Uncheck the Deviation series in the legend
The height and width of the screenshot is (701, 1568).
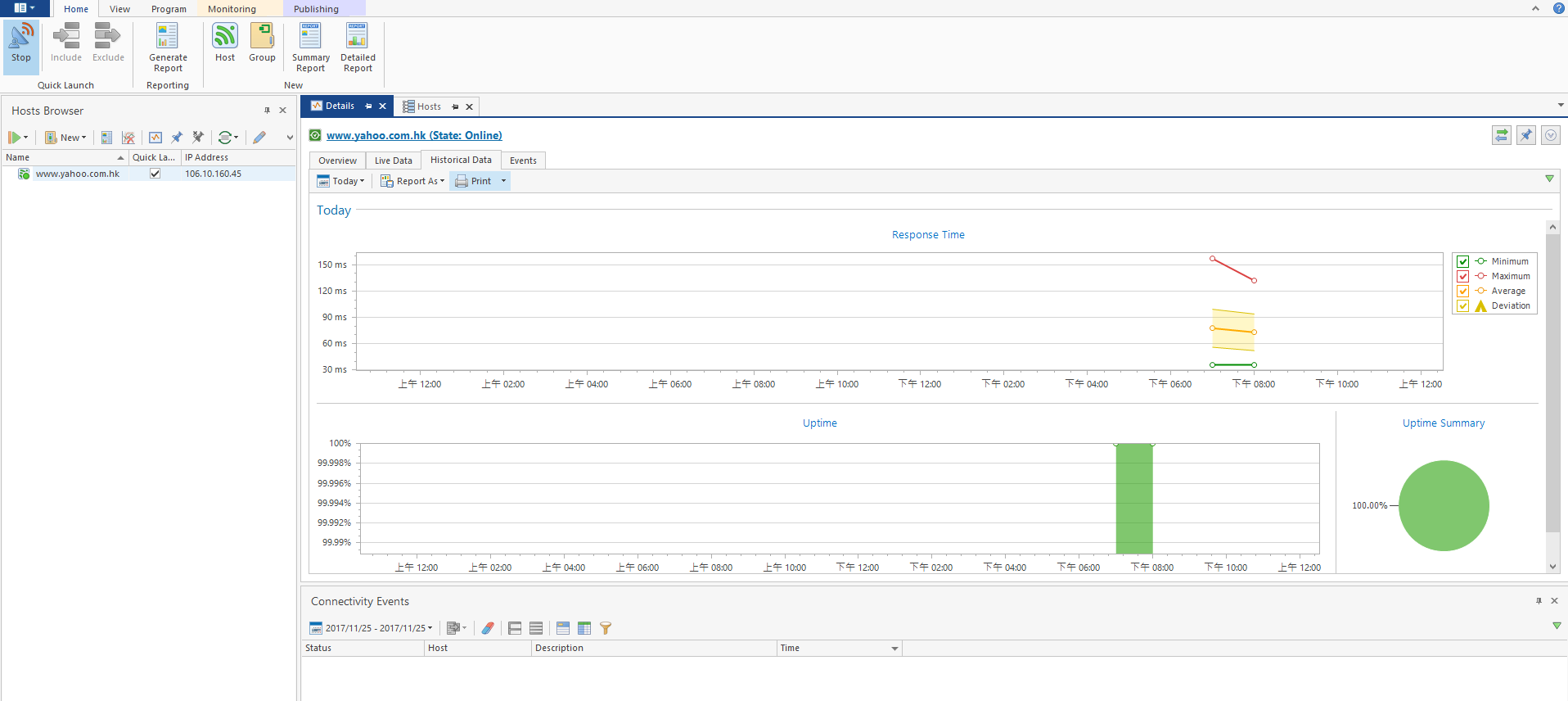[1463, 306]
